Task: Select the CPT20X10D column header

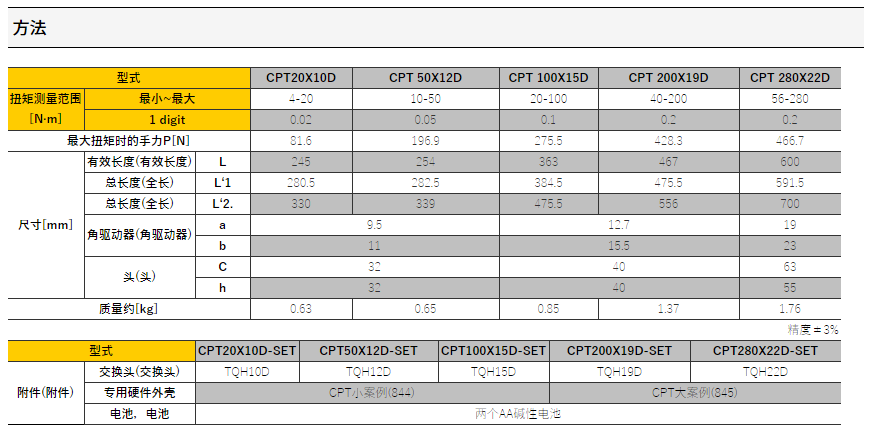Action: click(300, 77)
